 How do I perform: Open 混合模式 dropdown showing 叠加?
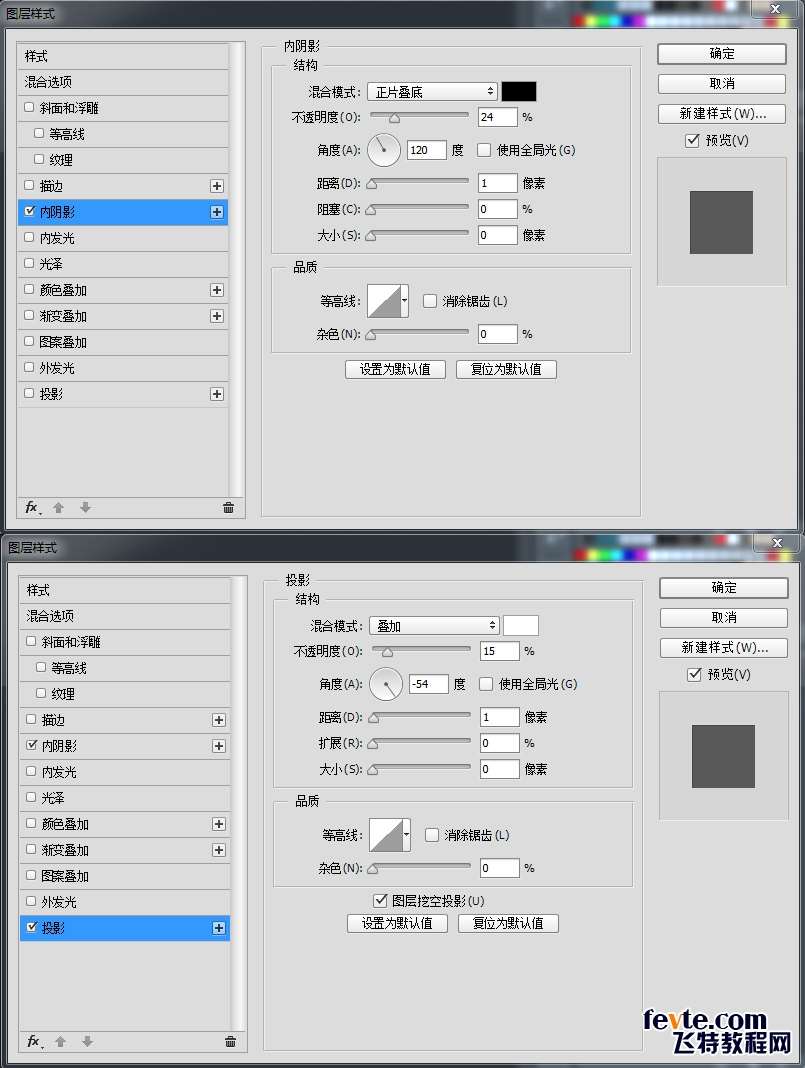pyautogui.click(x=434, y=625)
